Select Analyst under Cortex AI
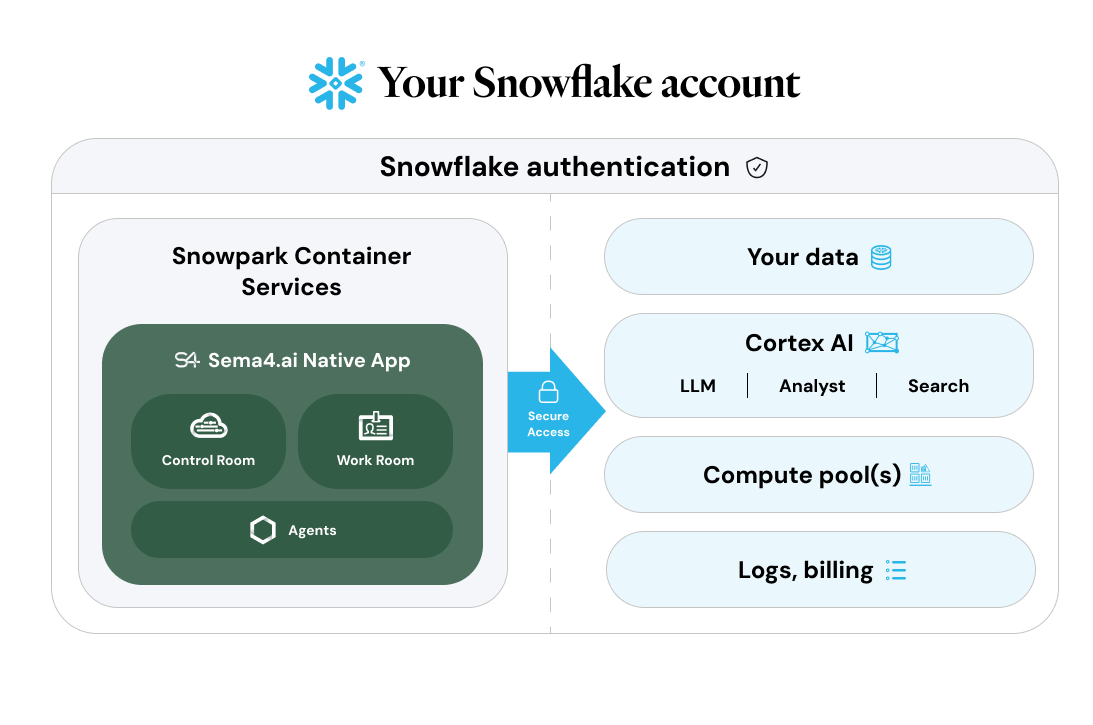Viewport: 1093px width, 725px height. (812, 386)
